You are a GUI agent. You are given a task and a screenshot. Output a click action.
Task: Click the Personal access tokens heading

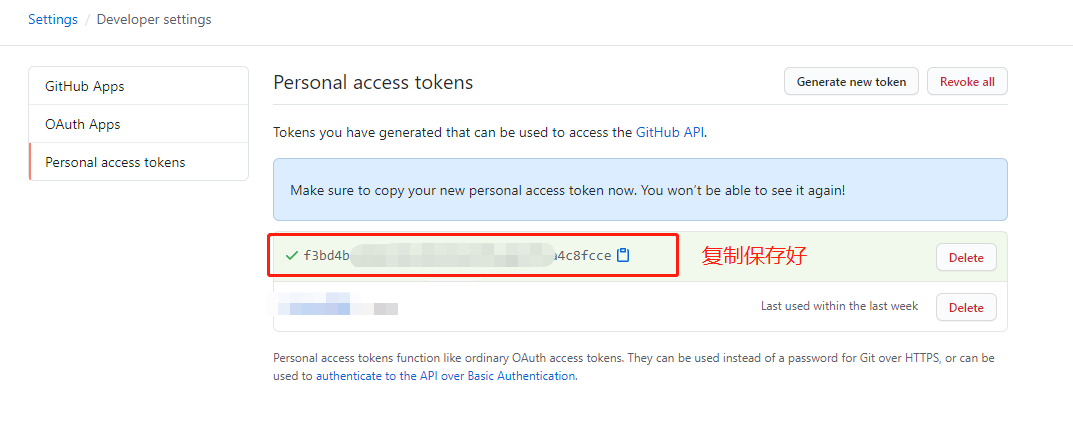point(373,83)
